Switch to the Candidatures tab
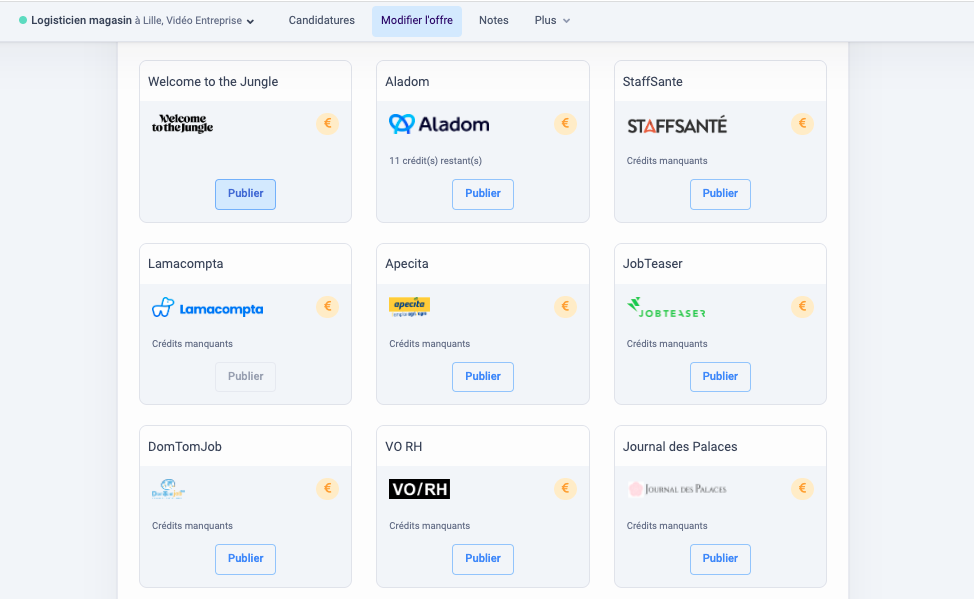The image size is (974, 599). [x=321, y=21]
